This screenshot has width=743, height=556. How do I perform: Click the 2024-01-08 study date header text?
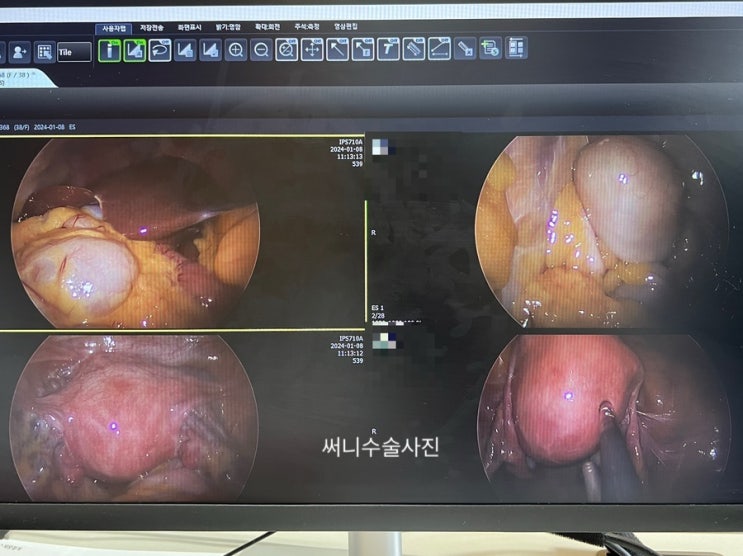49,127
